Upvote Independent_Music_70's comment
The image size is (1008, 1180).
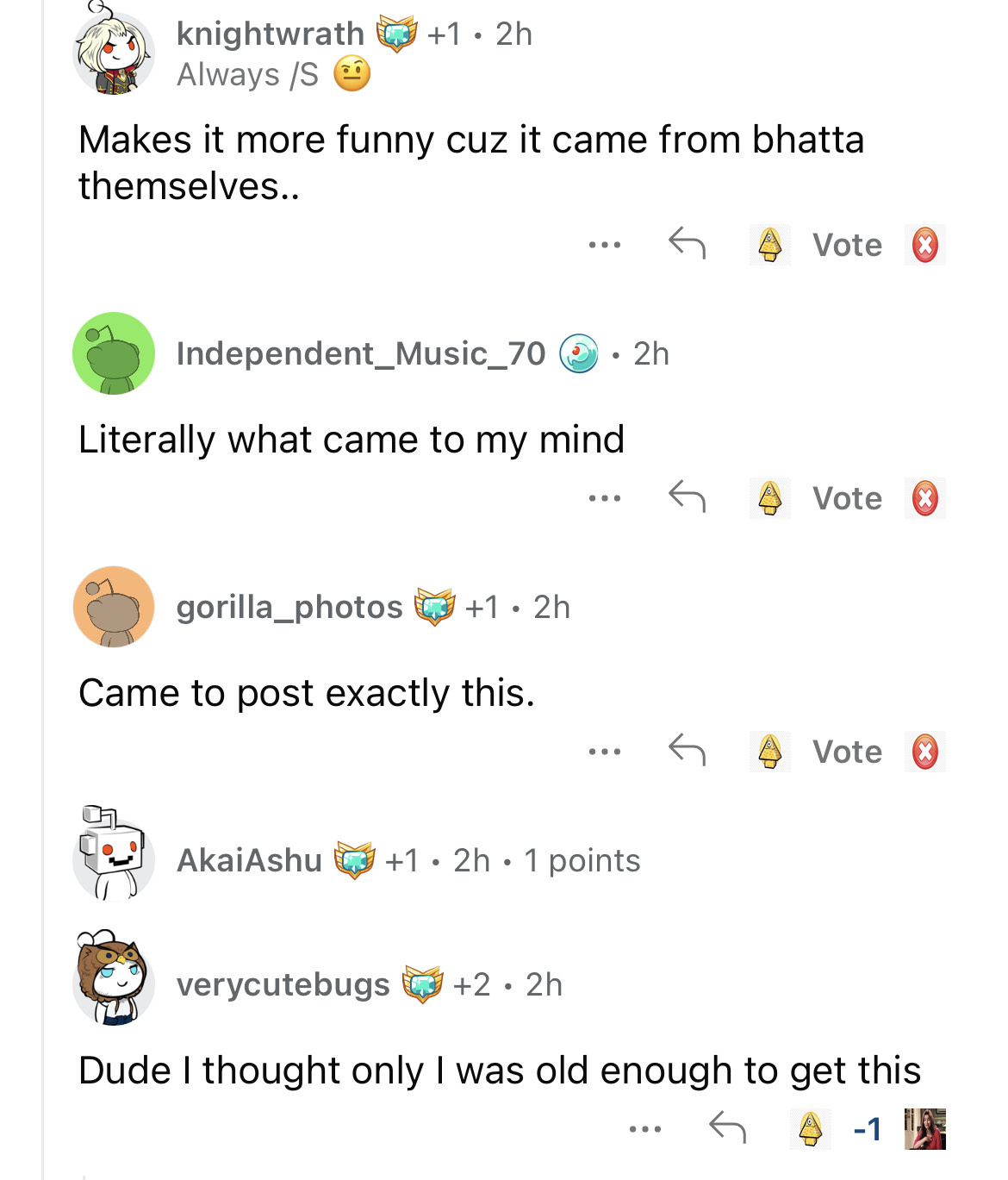[x=769, y=498]
